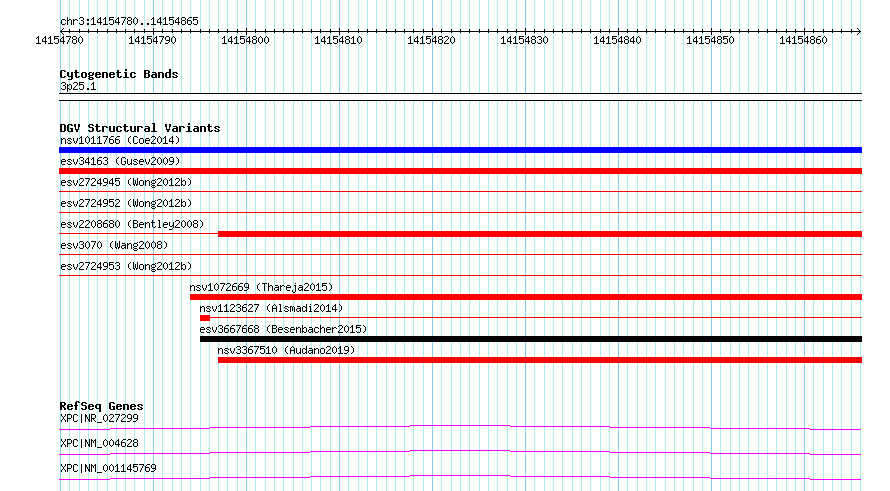The image size is (890, 491).
Task: Select ruler position 14154810
Action: pyautogui.click(x=338, y=40)
